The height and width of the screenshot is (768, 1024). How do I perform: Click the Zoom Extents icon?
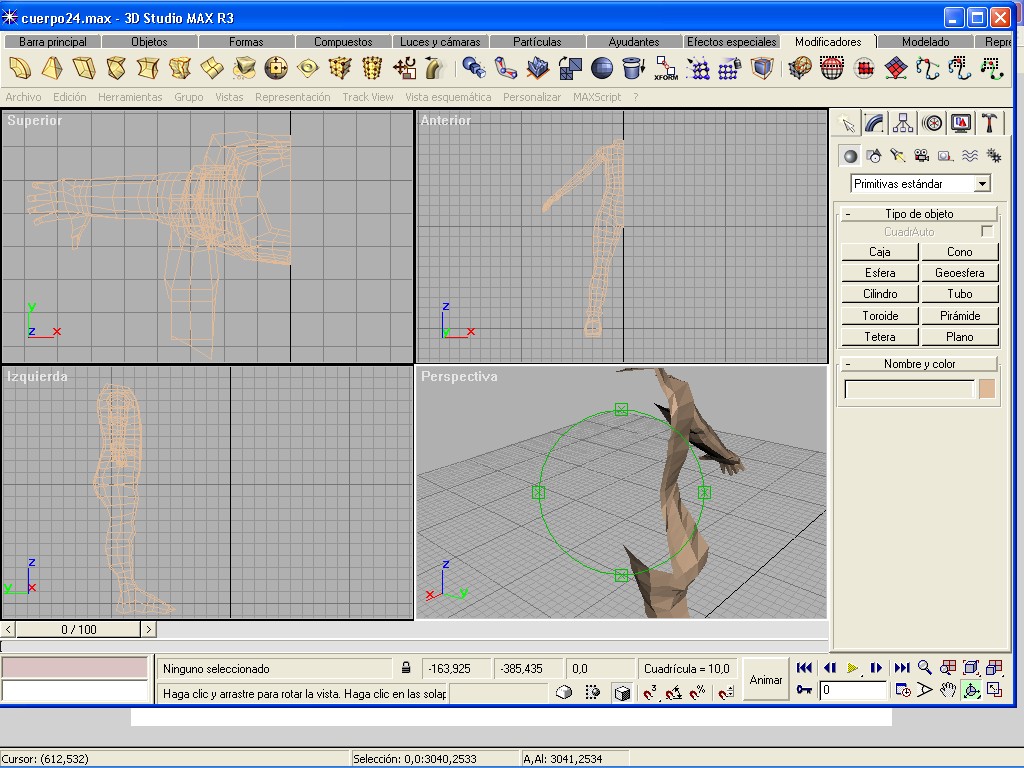[971, 667]
